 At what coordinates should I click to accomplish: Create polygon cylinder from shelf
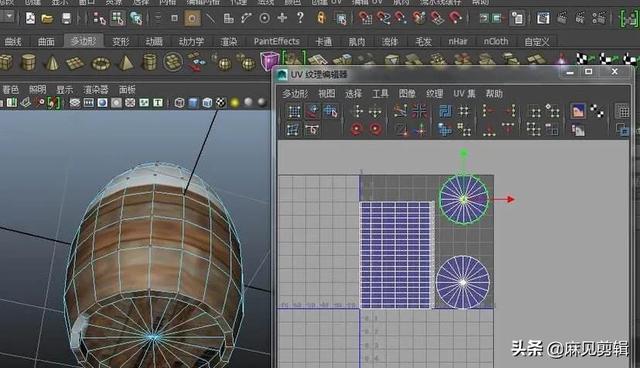tap(28, 63)
